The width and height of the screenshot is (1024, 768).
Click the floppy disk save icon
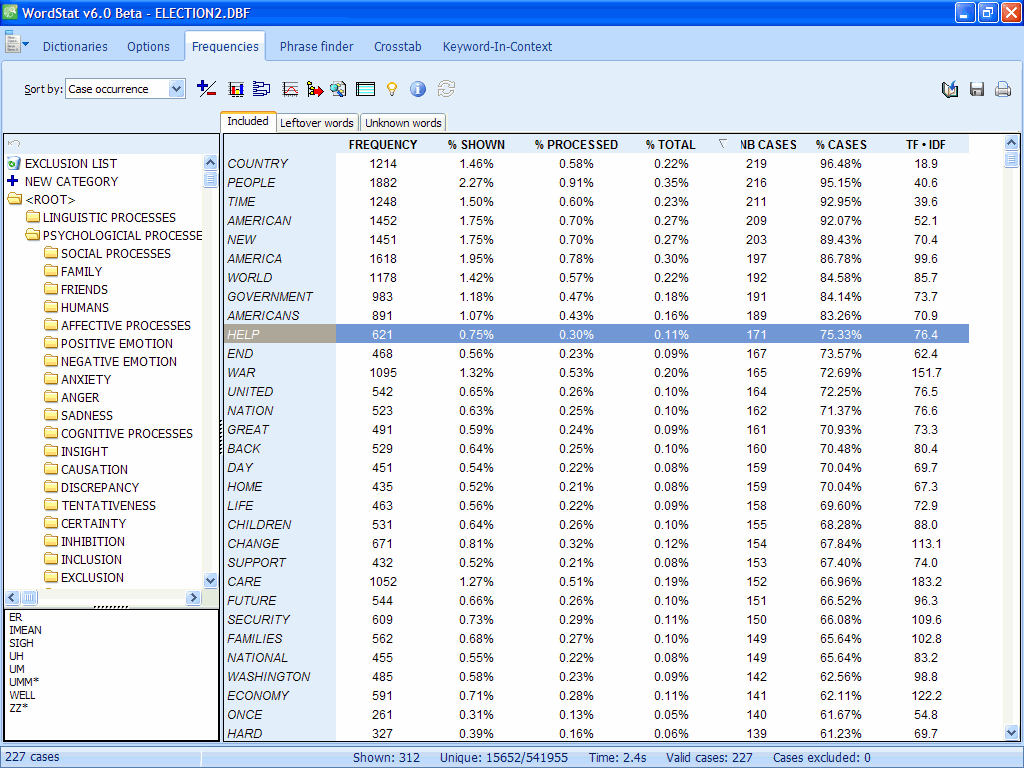(977, 89)
